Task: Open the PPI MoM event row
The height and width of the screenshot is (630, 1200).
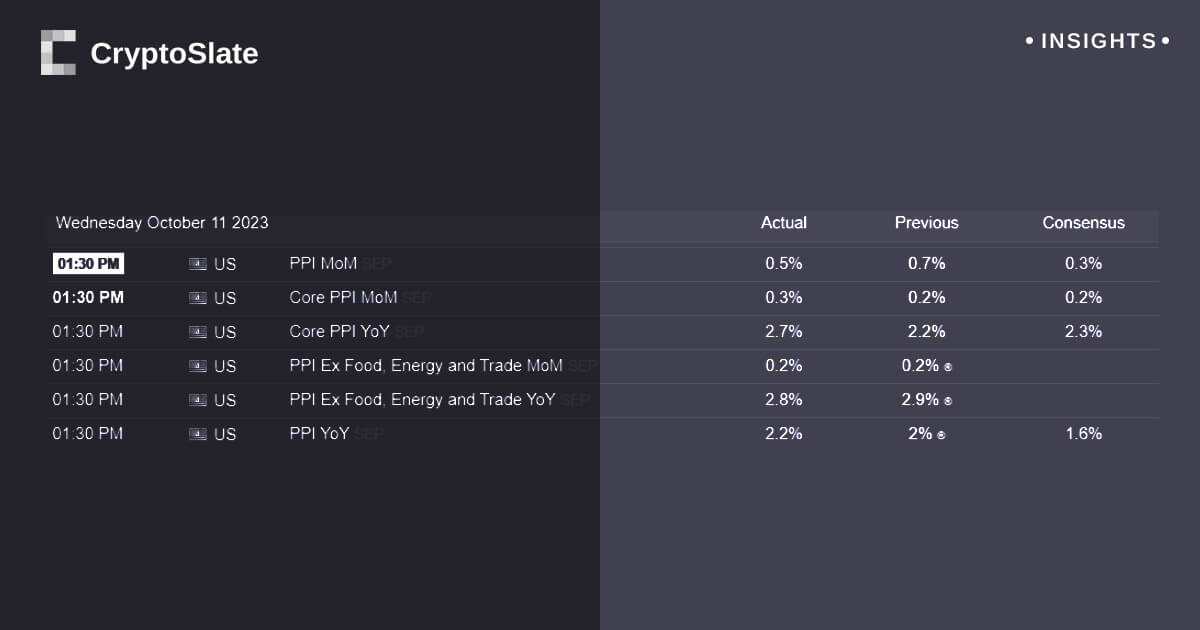Action: point(323,264)
